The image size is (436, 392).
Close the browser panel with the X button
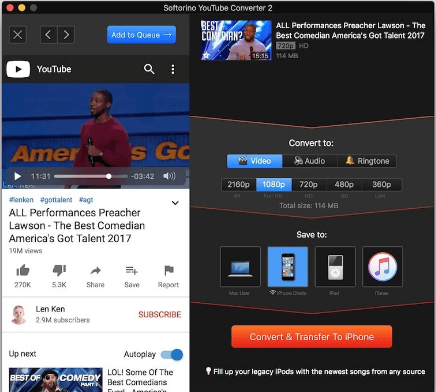point(18,34)
